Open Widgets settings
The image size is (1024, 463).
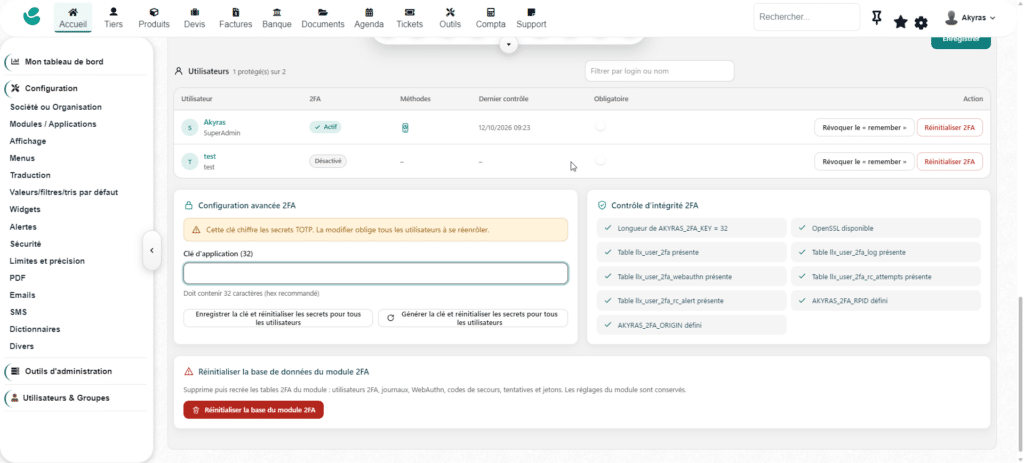pyautogui.click(x=25, y=210)
